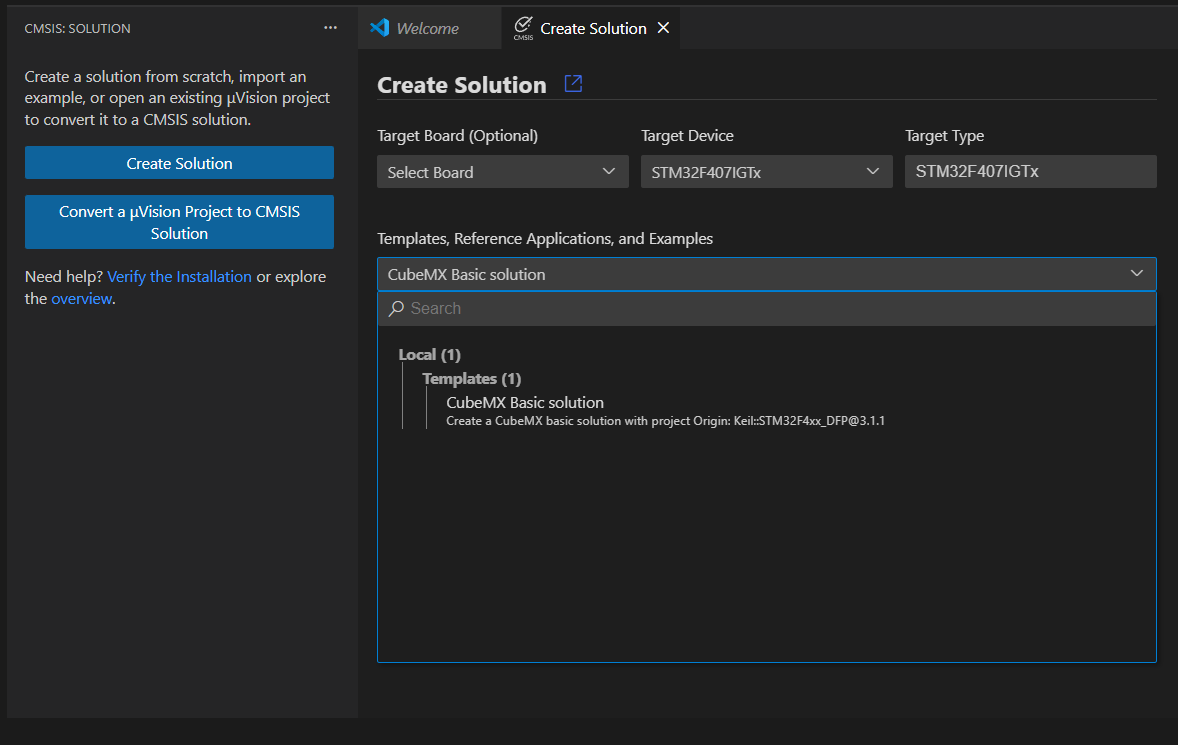Collapse the templates dropdown showing CubeMX Basic solution
Image resolution: width=1178 pixels, height=745 pixels.
coord(1136,274)
